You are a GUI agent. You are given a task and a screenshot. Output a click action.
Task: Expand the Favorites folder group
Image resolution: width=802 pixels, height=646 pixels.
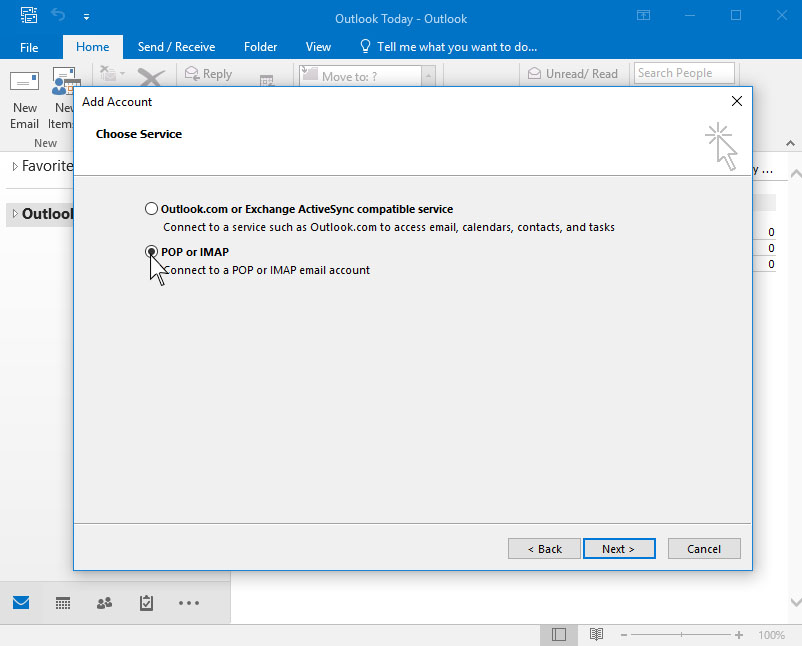(x=15, y=166)
